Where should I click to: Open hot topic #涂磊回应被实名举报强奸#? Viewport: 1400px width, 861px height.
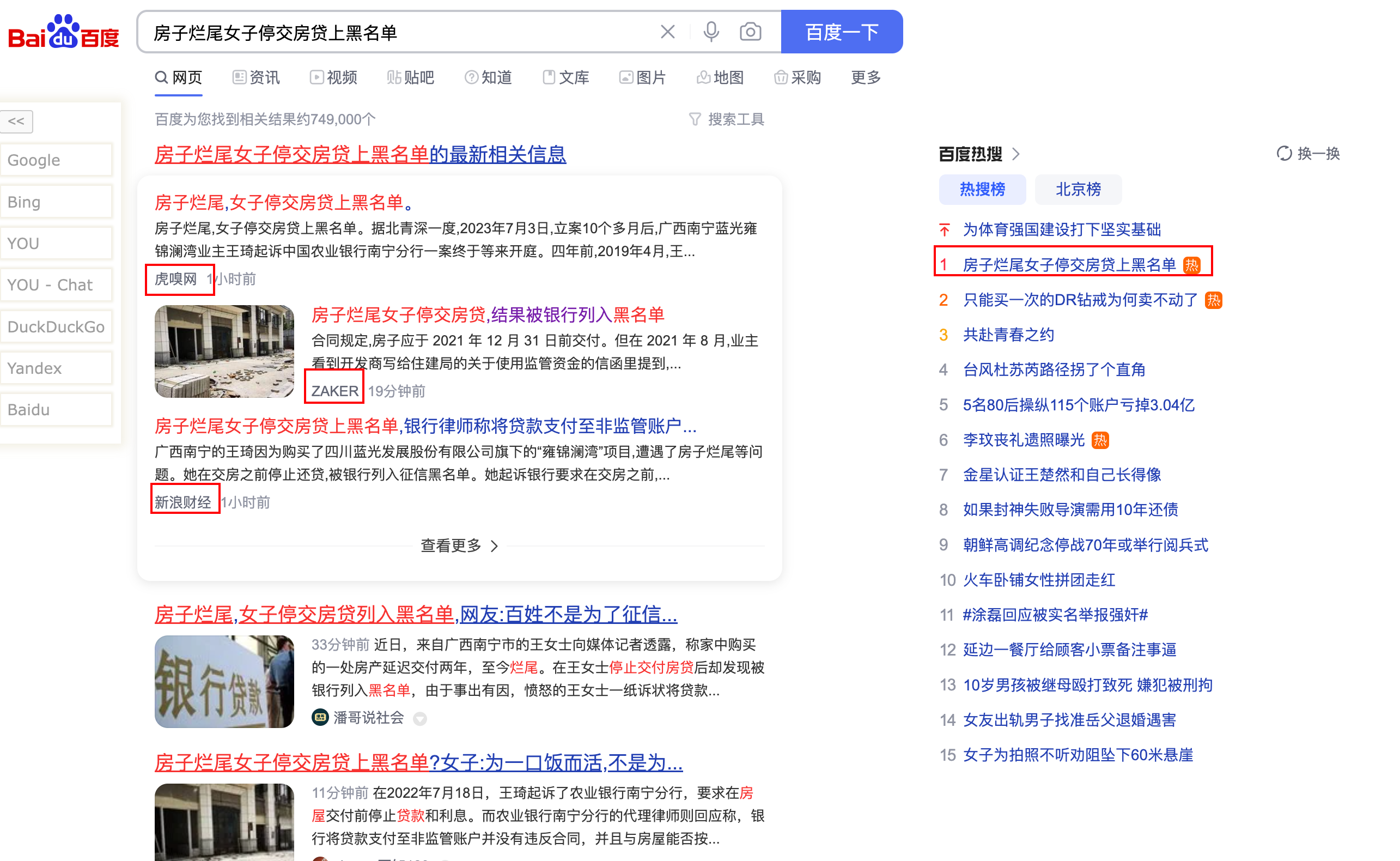(x=1055, y=615)
